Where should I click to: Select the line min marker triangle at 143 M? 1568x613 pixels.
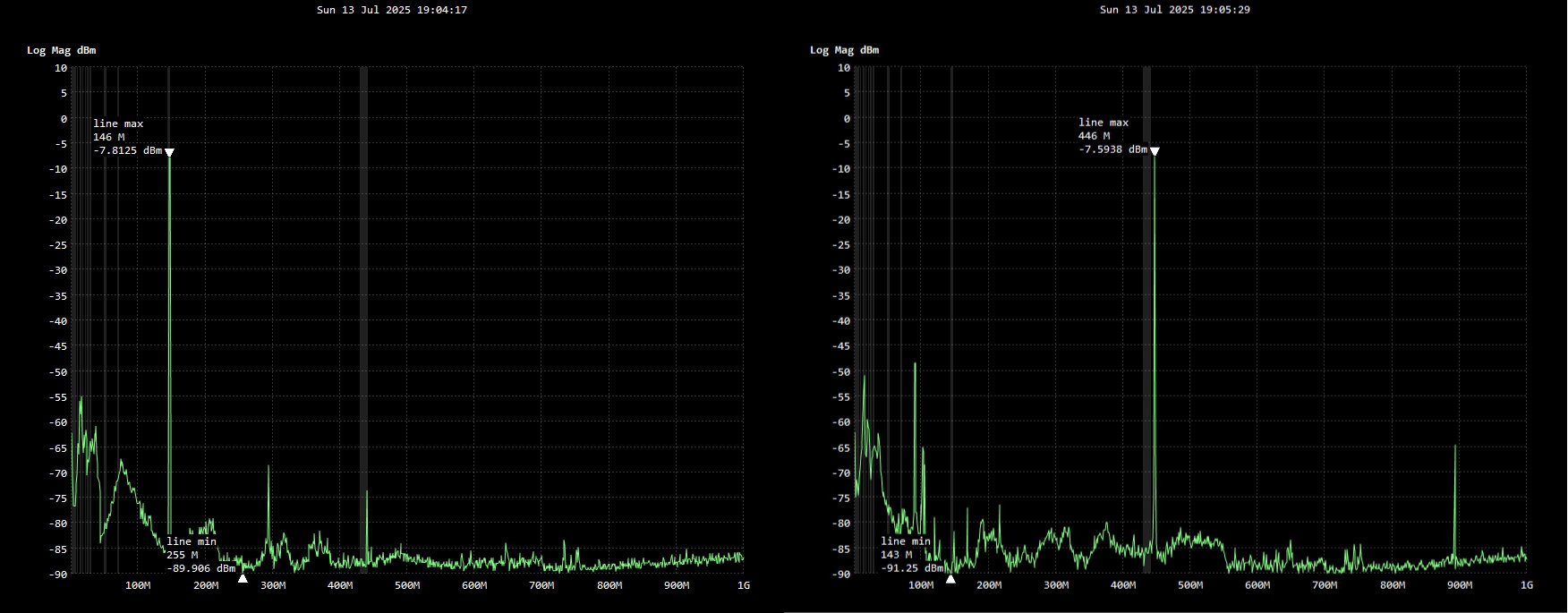(x=950, y=579)
